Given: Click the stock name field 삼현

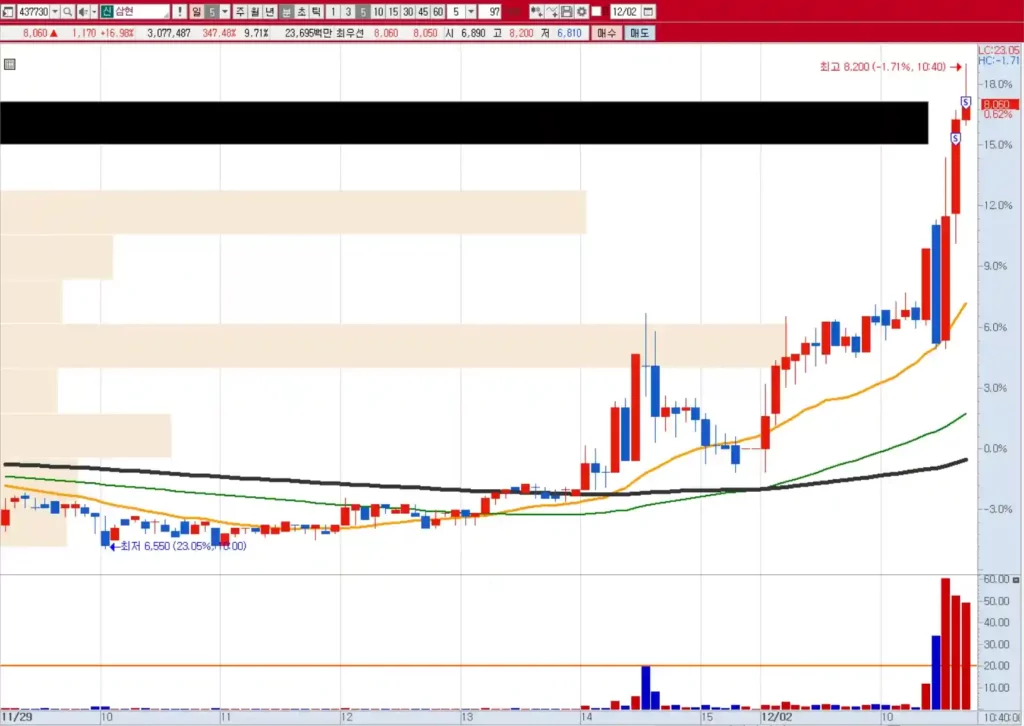Looking at the screenshot, I should [142, 12].
